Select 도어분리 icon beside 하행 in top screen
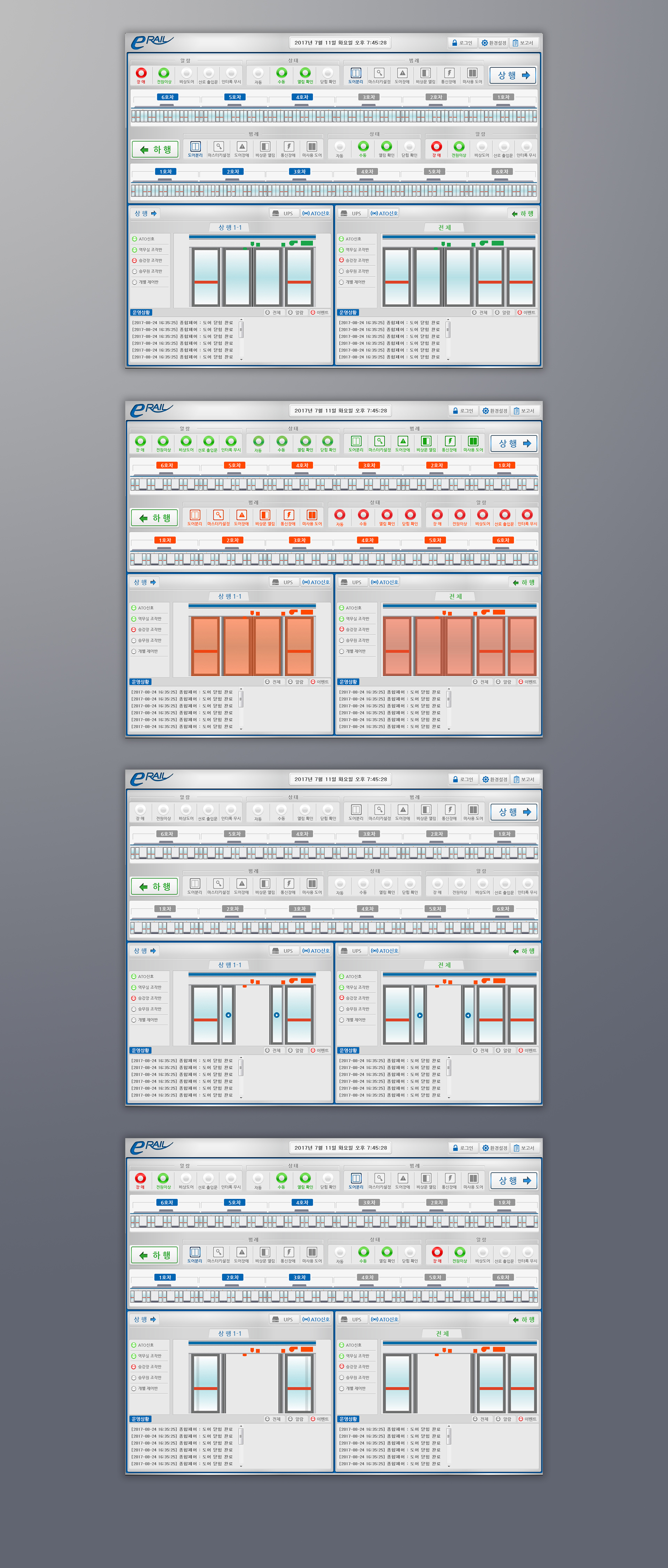The width and height of the screenshot is (668, 1568). pyautogui.click(x=195, y=147)
